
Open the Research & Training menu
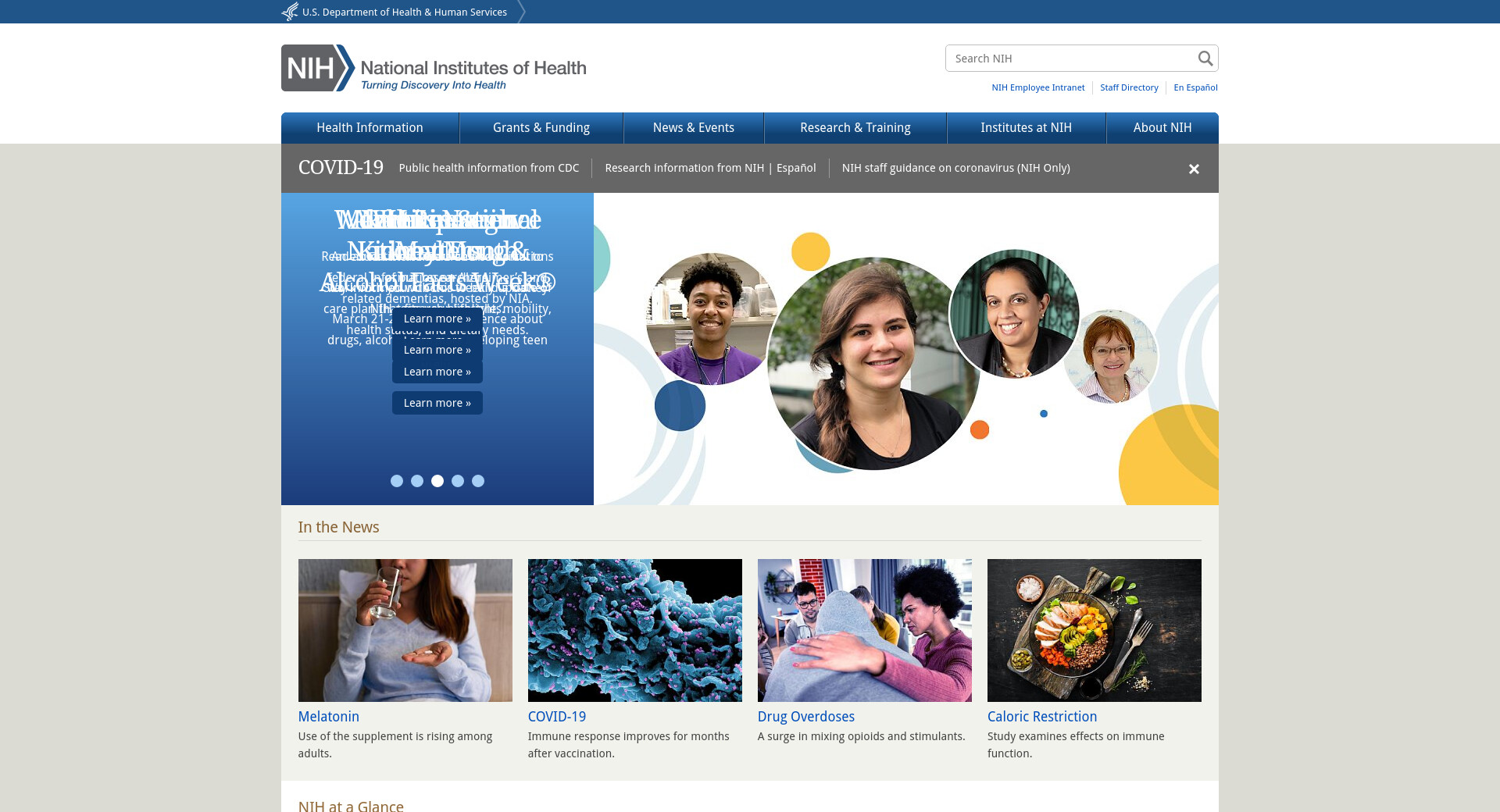pos(855,128)
